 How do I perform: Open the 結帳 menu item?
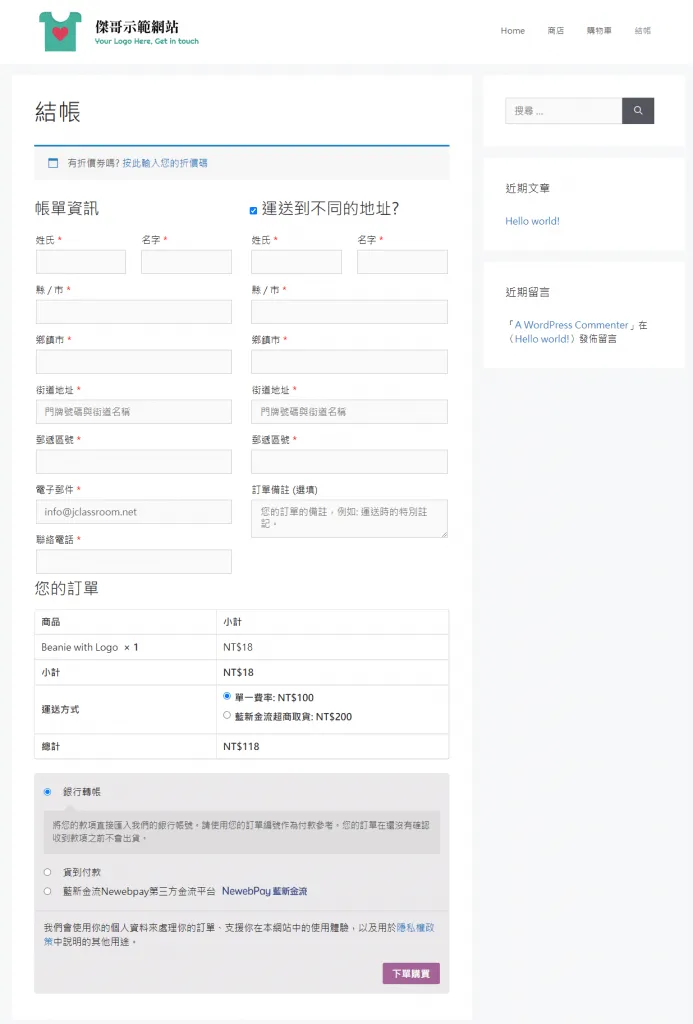(x=643, y=31)
